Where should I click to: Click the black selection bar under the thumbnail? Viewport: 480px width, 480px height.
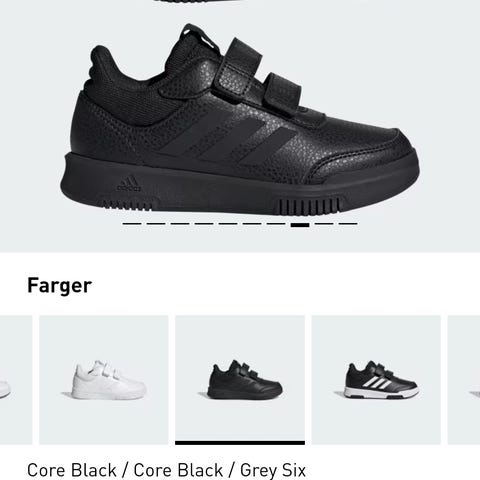240,443
